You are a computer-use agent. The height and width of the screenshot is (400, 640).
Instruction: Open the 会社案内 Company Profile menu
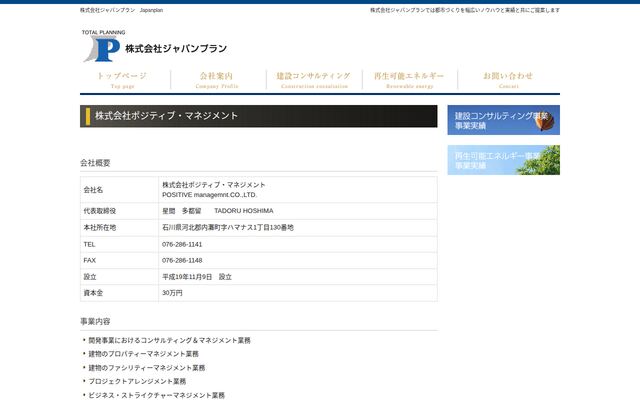pos(217,80)
